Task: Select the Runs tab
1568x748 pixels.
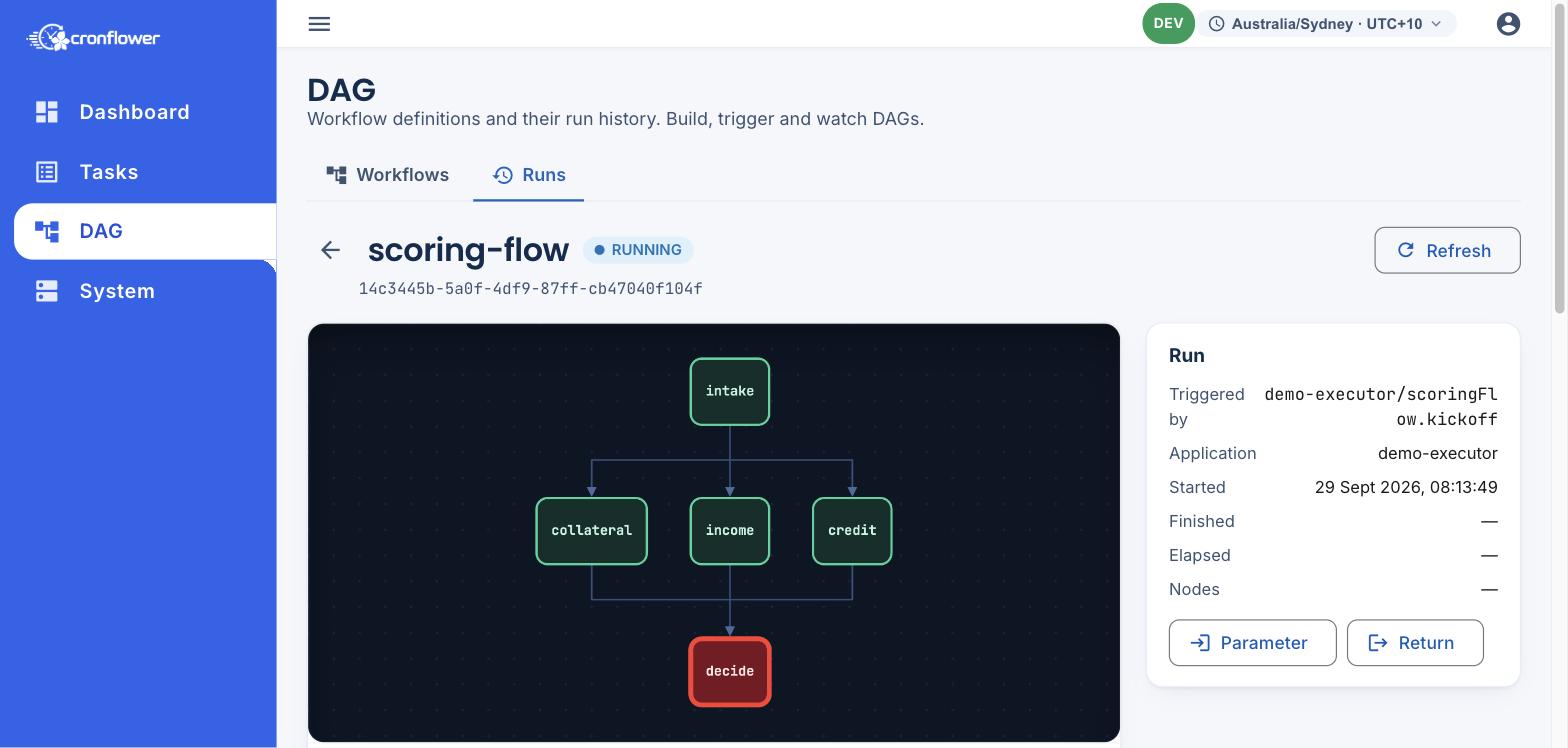Action: pos(529,175)
